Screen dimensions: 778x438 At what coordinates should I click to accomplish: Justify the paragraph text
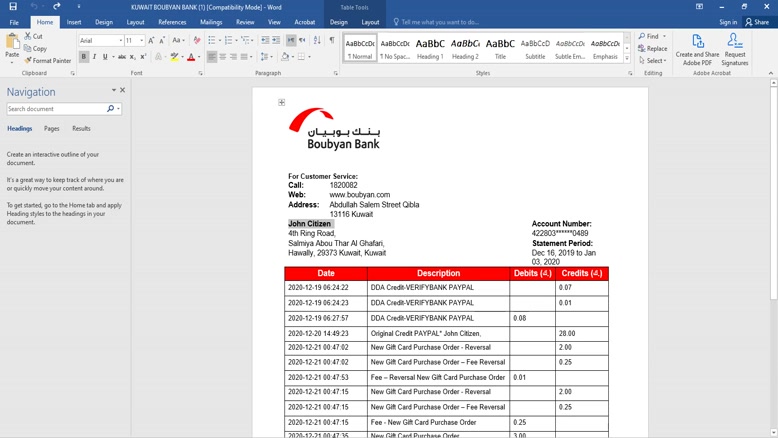(x=244, y=57)
